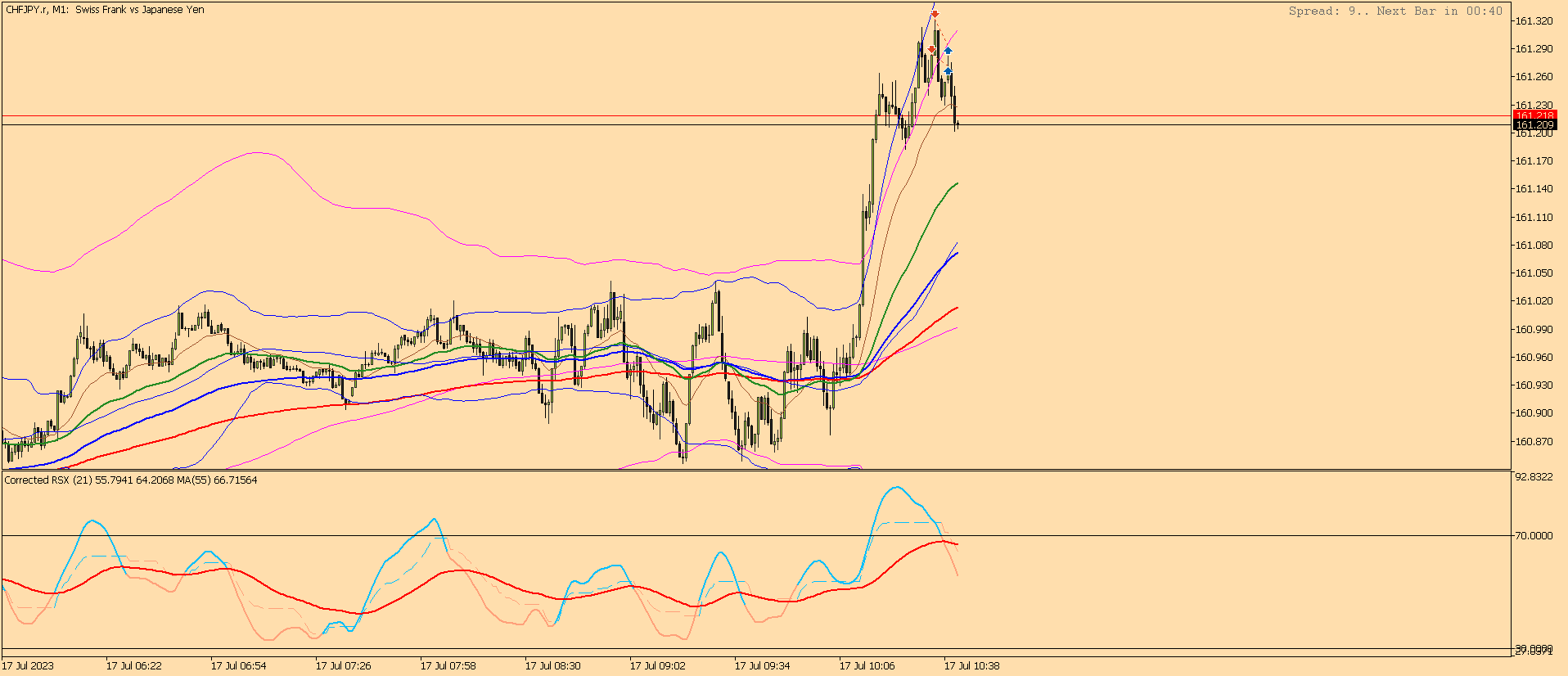Click the 161.260 price scale label
Screen dimensions: 1568x676
pos(1534,77)
